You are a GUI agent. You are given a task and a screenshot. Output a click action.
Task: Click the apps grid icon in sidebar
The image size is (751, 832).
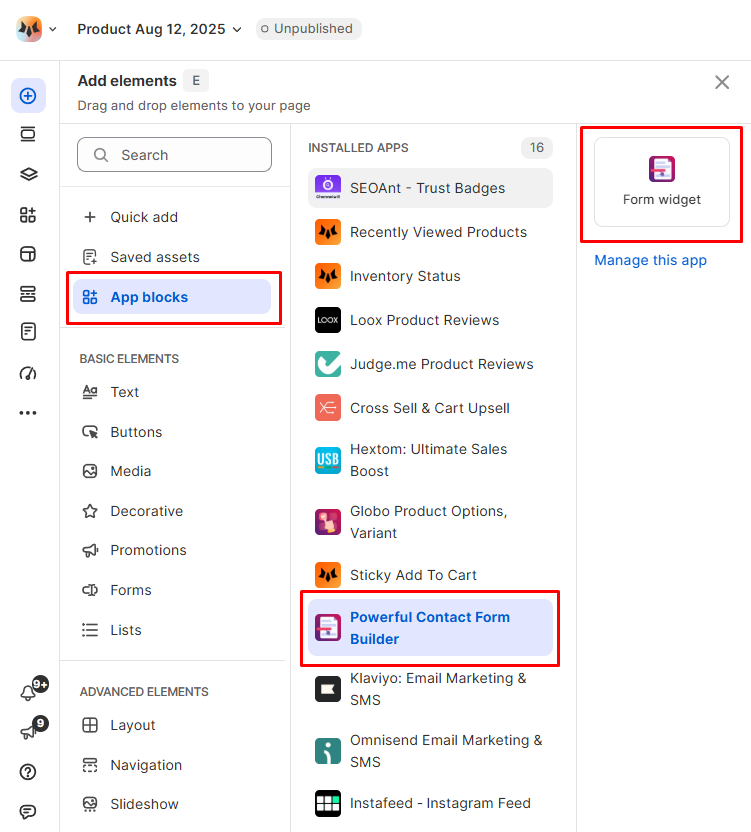(x=28, y=215)
